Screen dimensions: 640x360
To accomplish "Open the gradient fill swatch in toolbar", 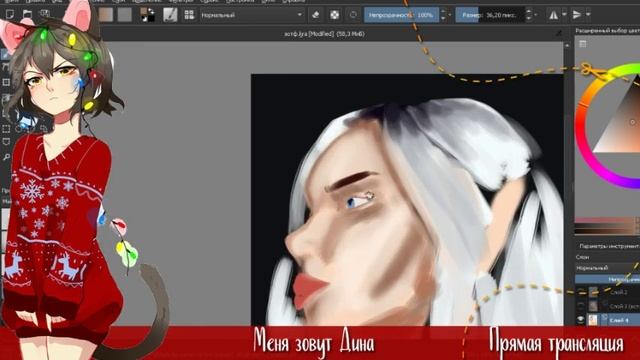I will (106, 15).
